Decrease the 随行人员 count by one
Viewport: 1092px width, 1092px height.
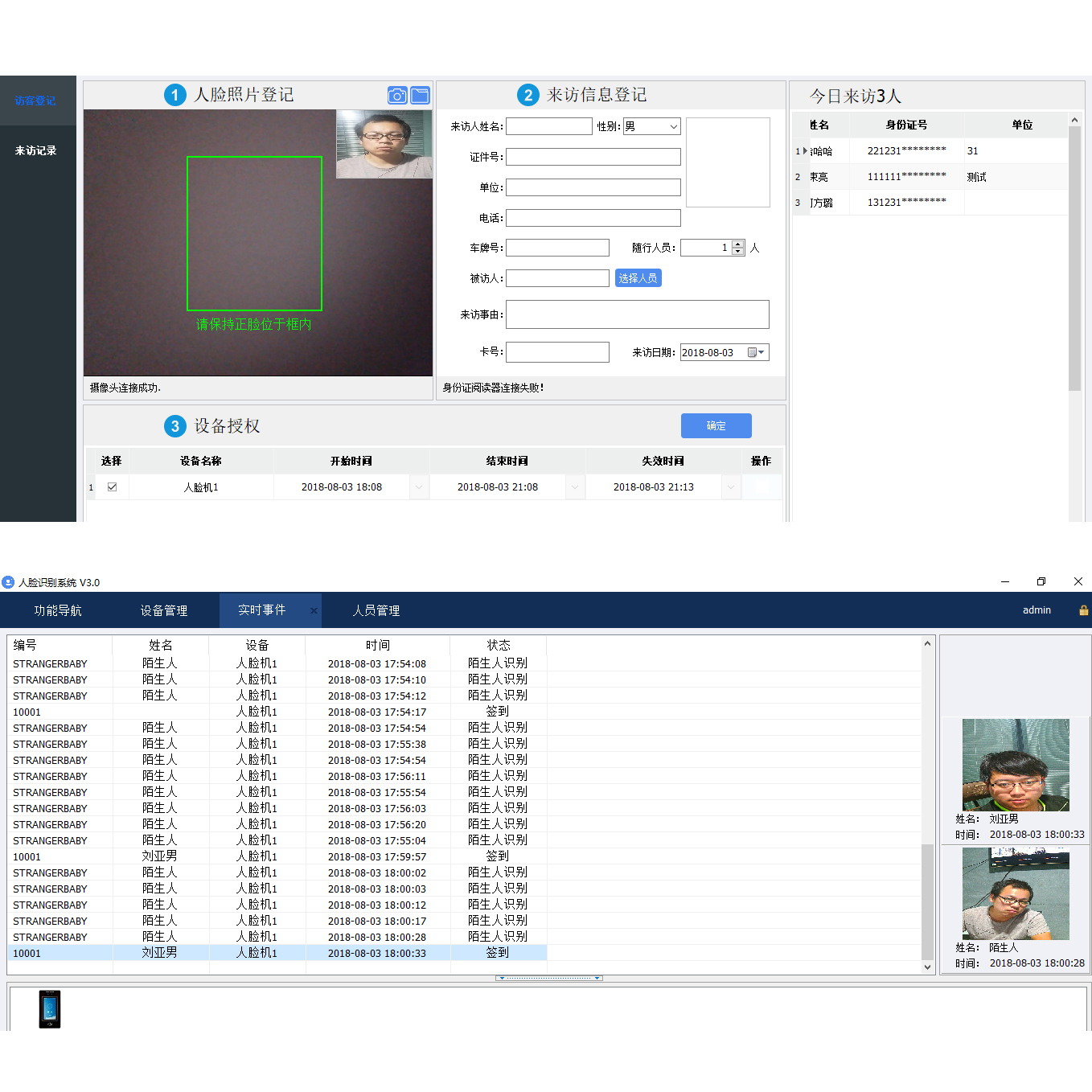click(x=738, y=252)
